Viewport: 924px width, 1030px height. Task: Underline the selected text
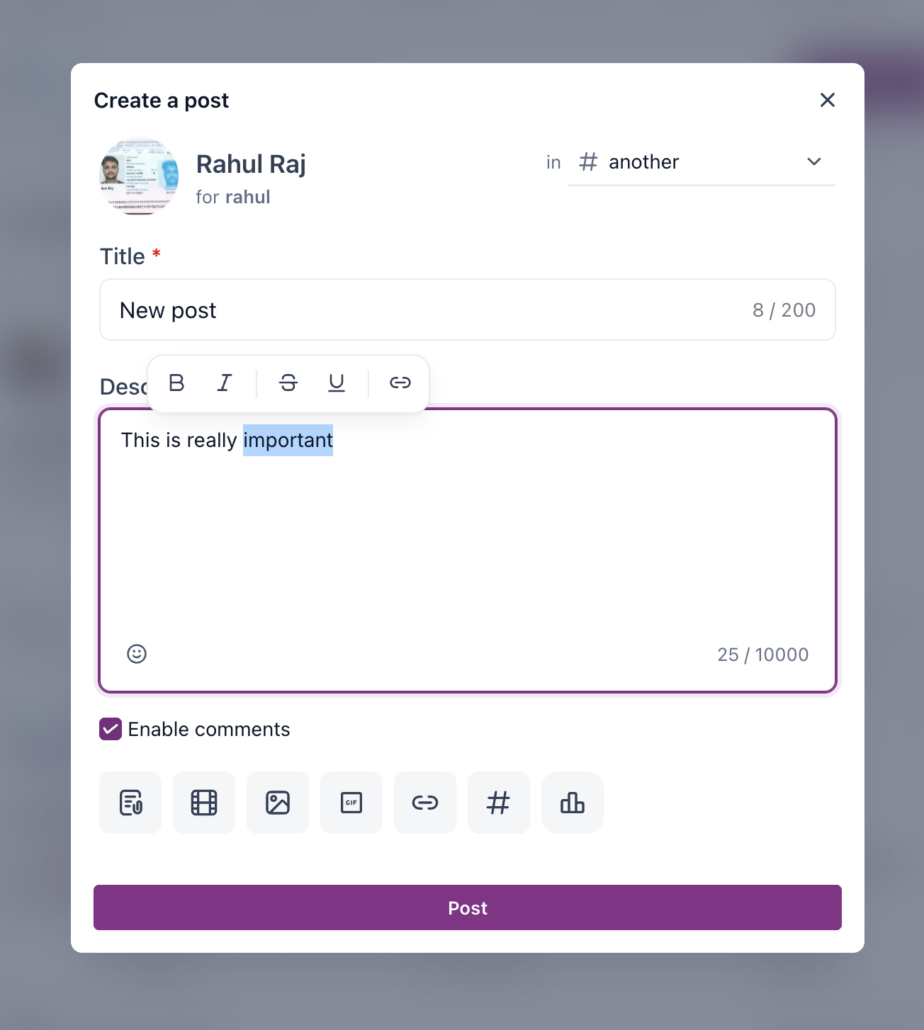tap(336, 382)
